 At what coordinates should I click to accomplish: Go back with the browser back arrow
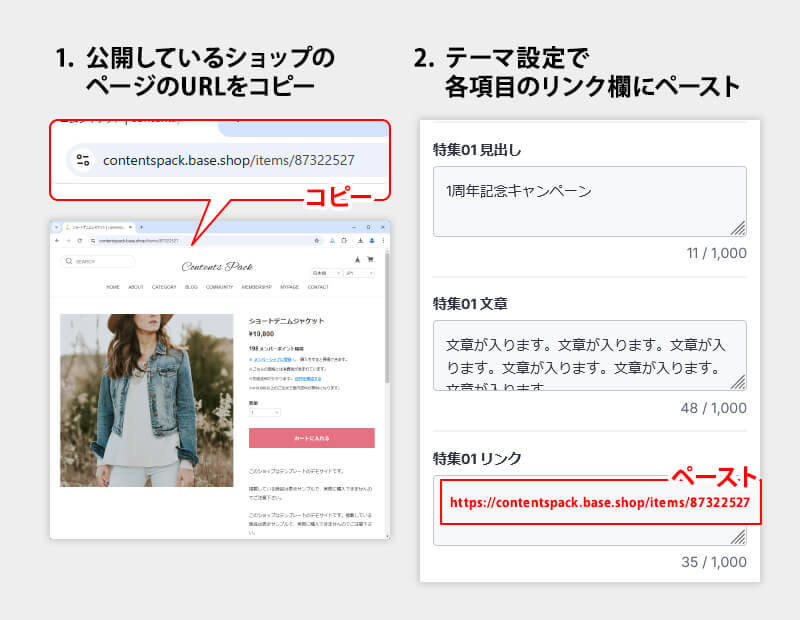(57, 240)
